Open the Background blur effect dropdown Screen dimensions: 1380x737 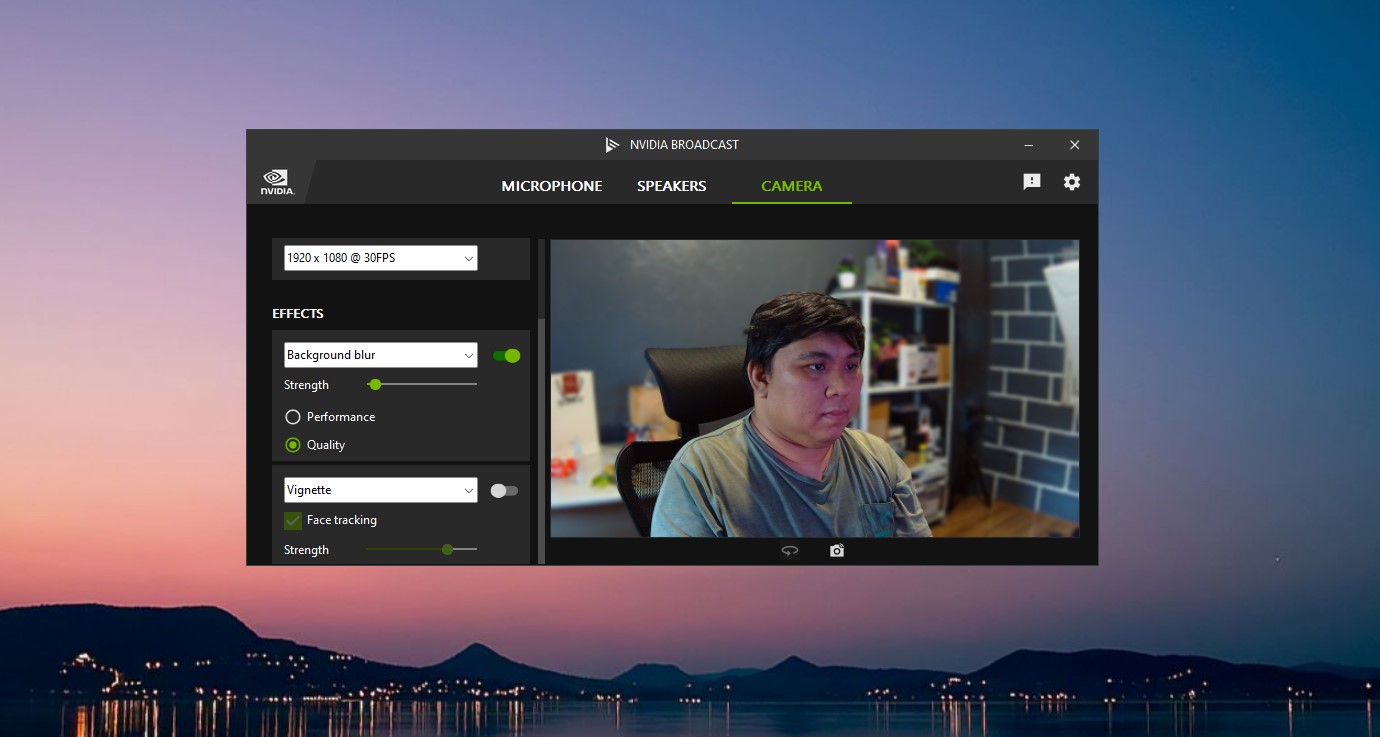381,355
